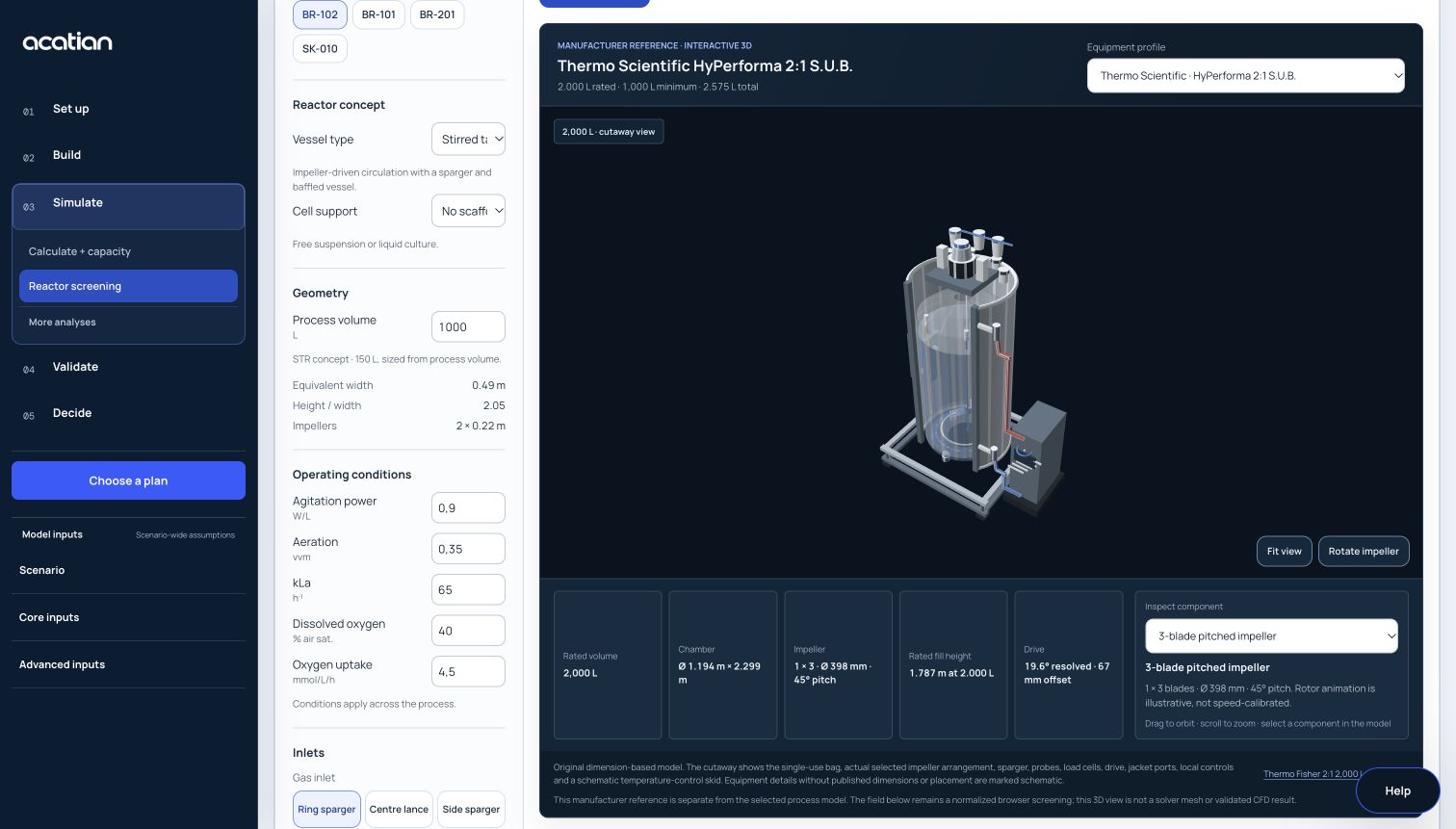Click the Rated volume 2,000 L card
The image size is (1456, 829).
coord(608,664)
